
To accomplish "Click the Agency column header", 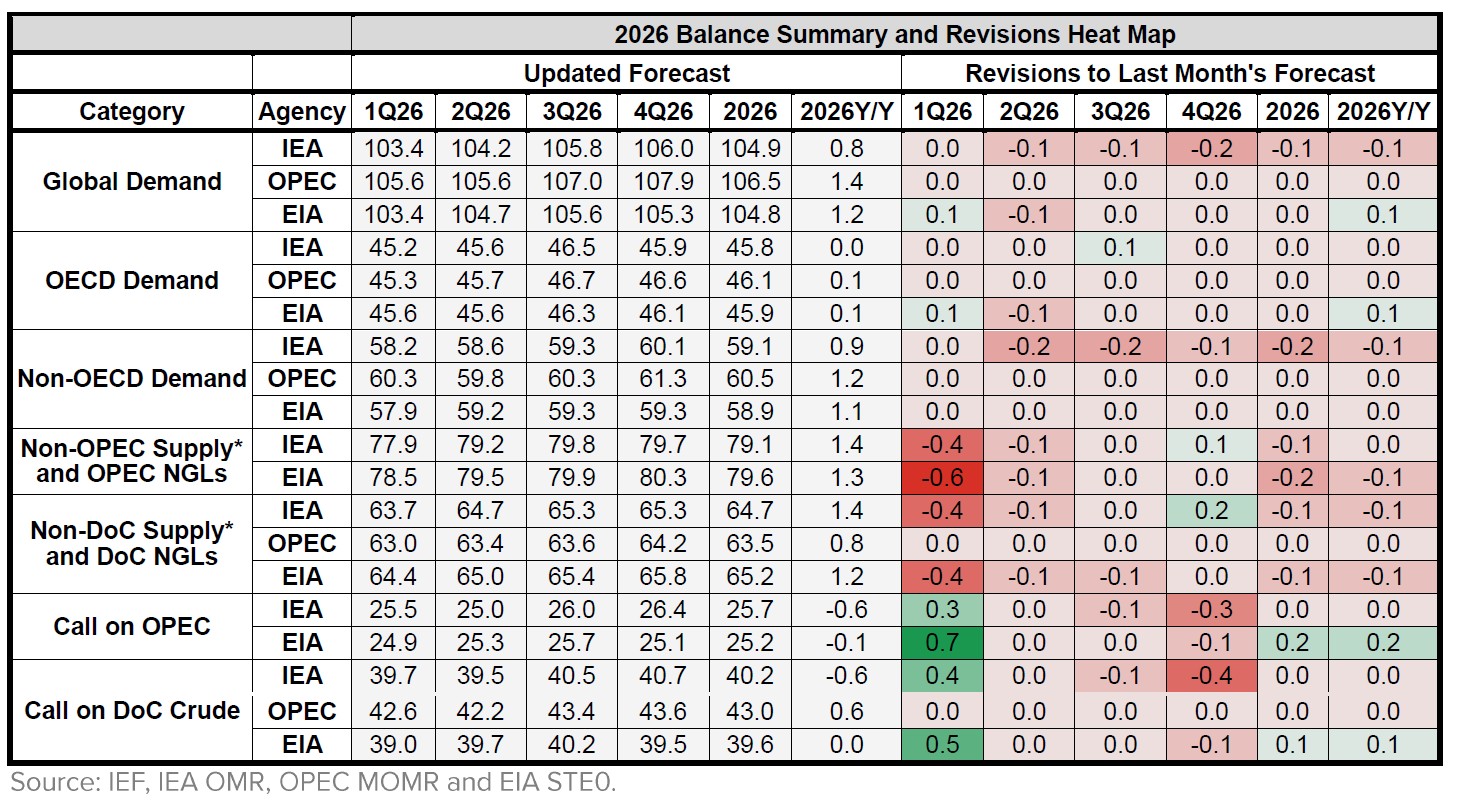I will click(x=302, y=112).
